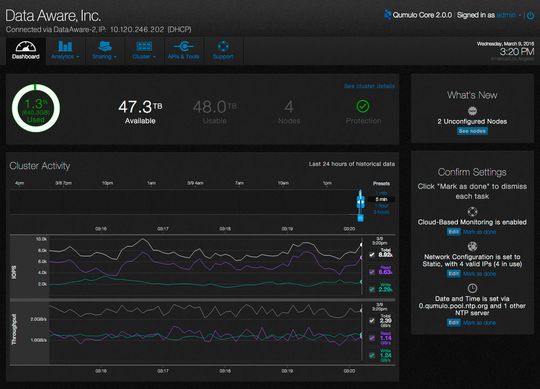Click the Network Configuration globe icon

coord(472,246)
